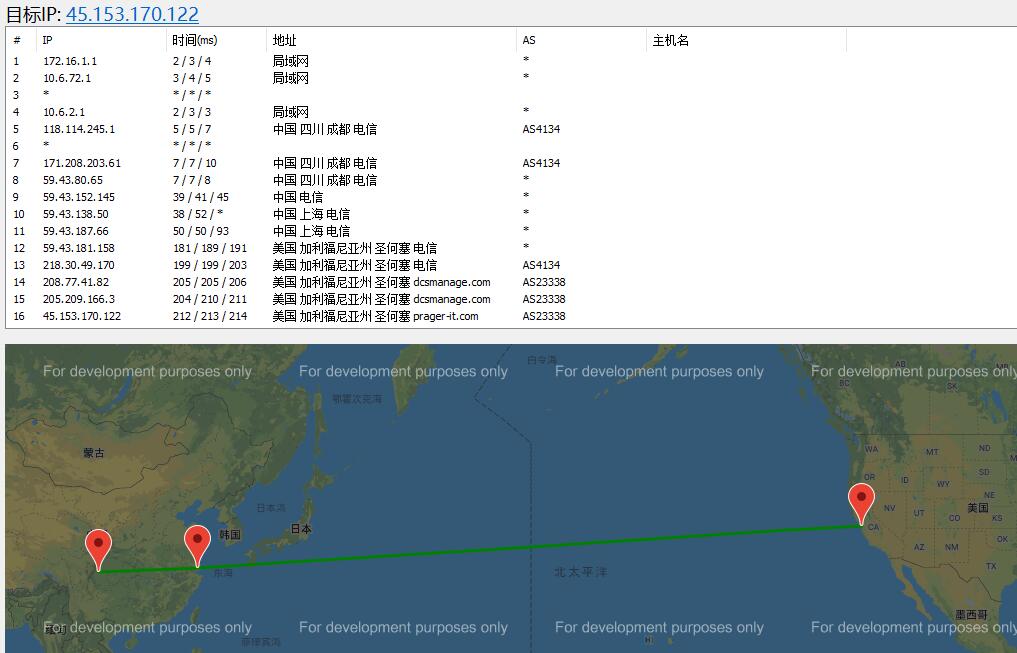Click AS23338 value in hop 14
Image resolution: width=1017 pixels, height=653 pixels.
pos(544,282)
